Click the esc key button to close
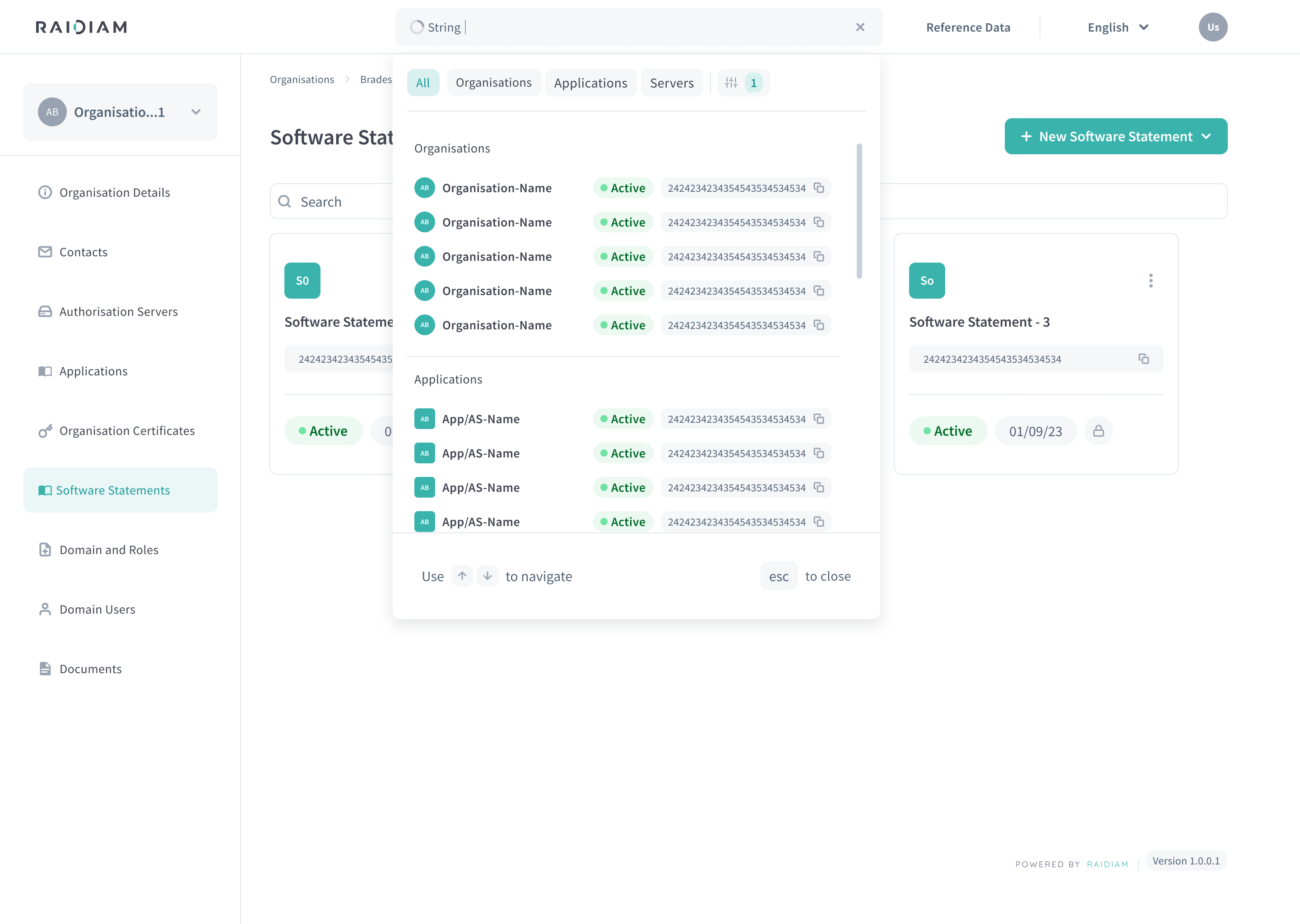 (x=779, y=576)
